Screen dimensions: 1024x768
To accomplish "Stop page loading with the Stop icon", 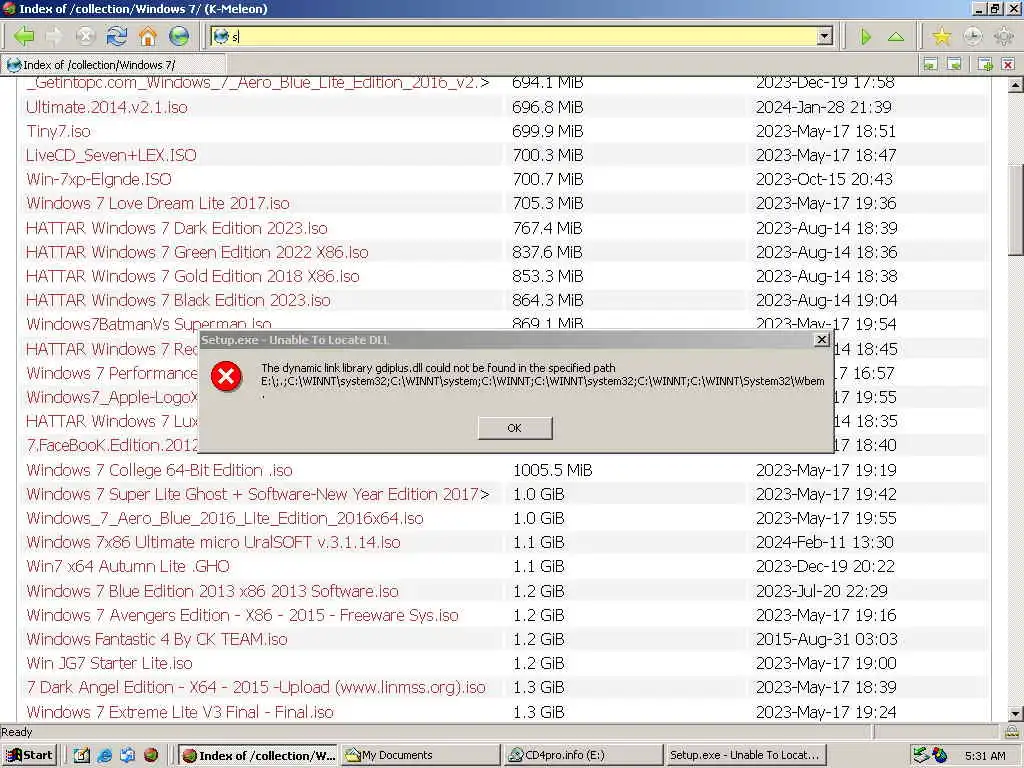I will click(x=86, y=36).
